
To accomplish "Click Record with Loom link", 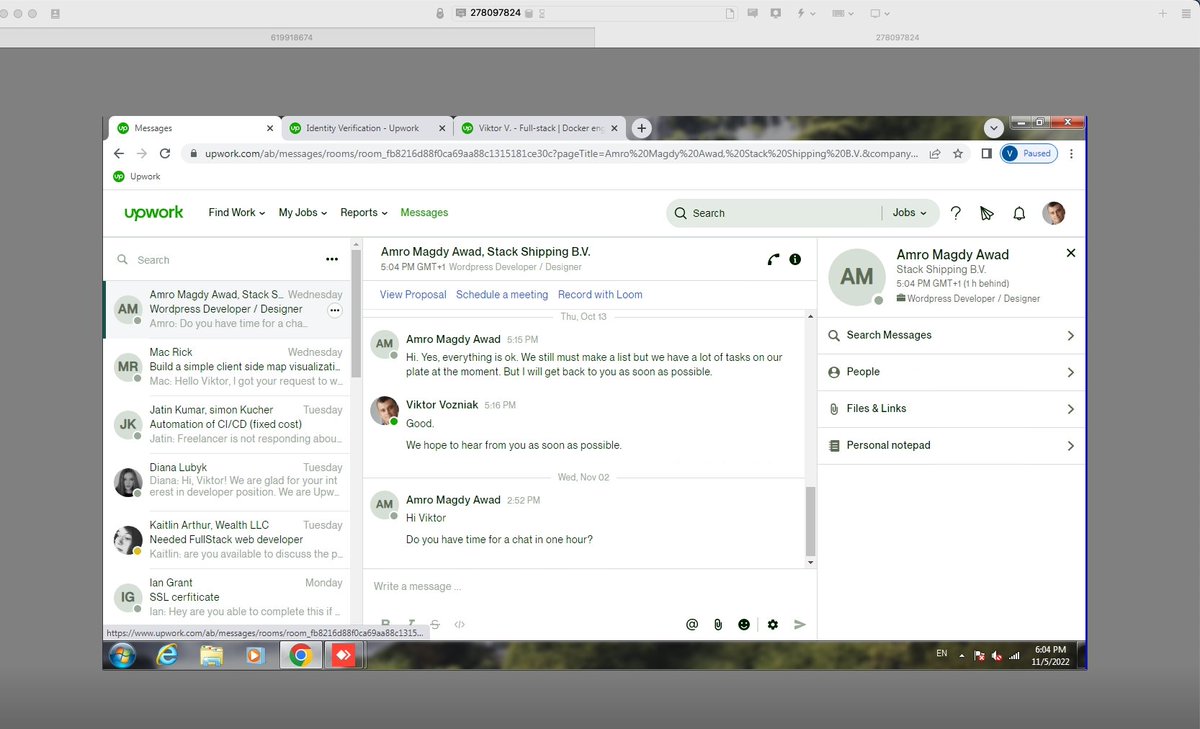I will [600, 295].
